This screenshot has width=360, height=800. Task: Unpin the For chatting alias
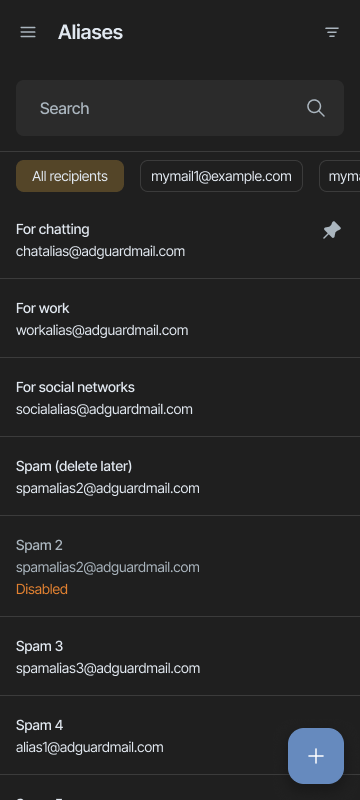click(x=332, y=230)
